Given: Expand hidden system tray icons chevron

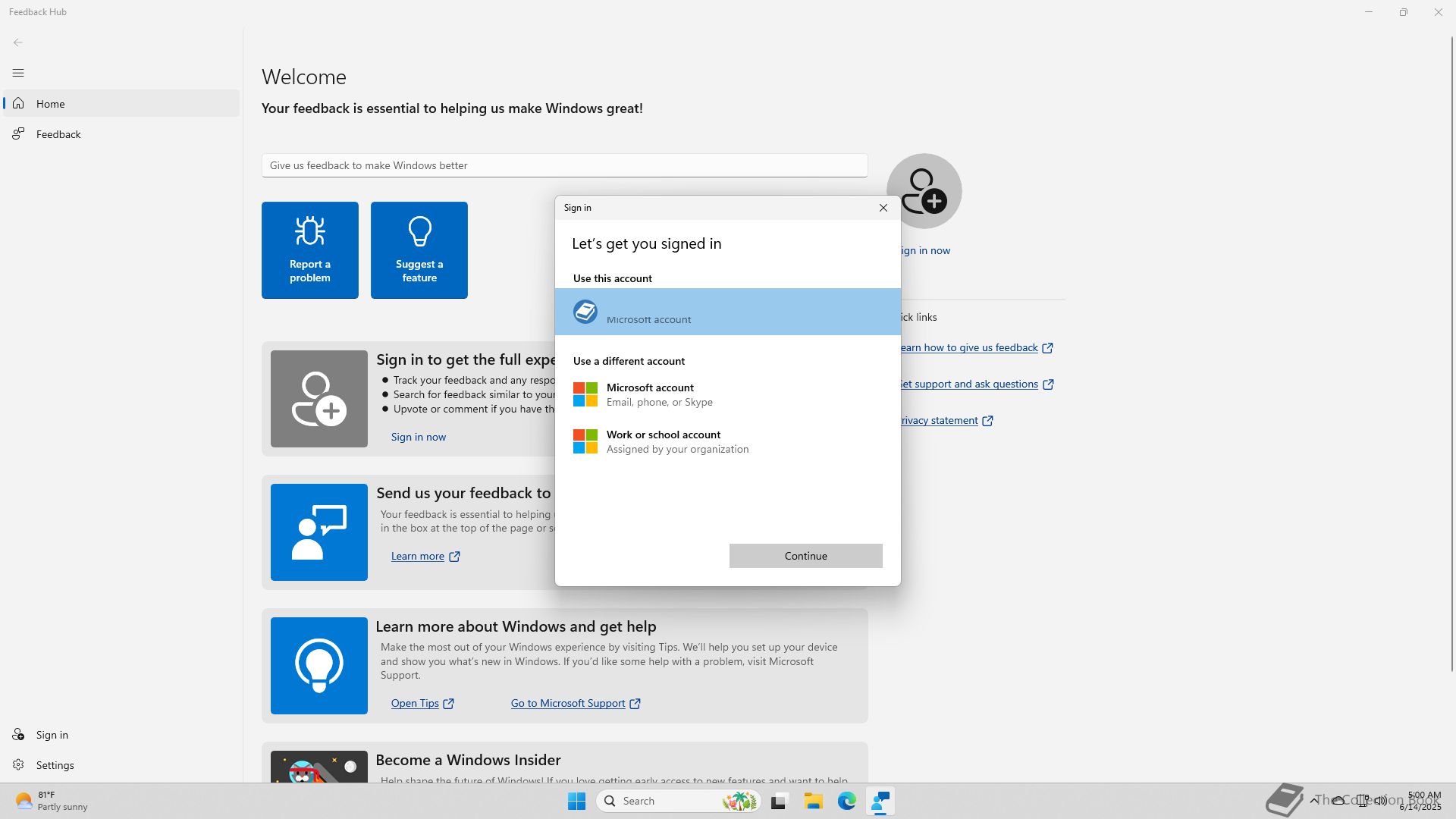Looking at the screenshot, I should coord(1313,801).
